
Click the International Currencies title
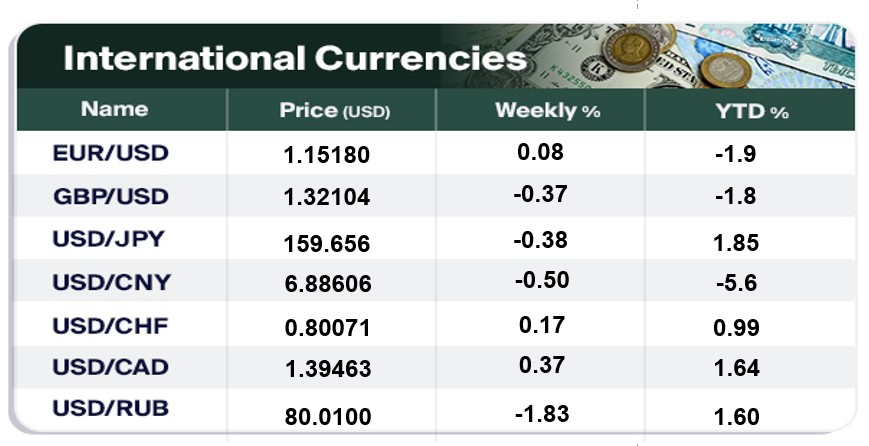(294, 58)
